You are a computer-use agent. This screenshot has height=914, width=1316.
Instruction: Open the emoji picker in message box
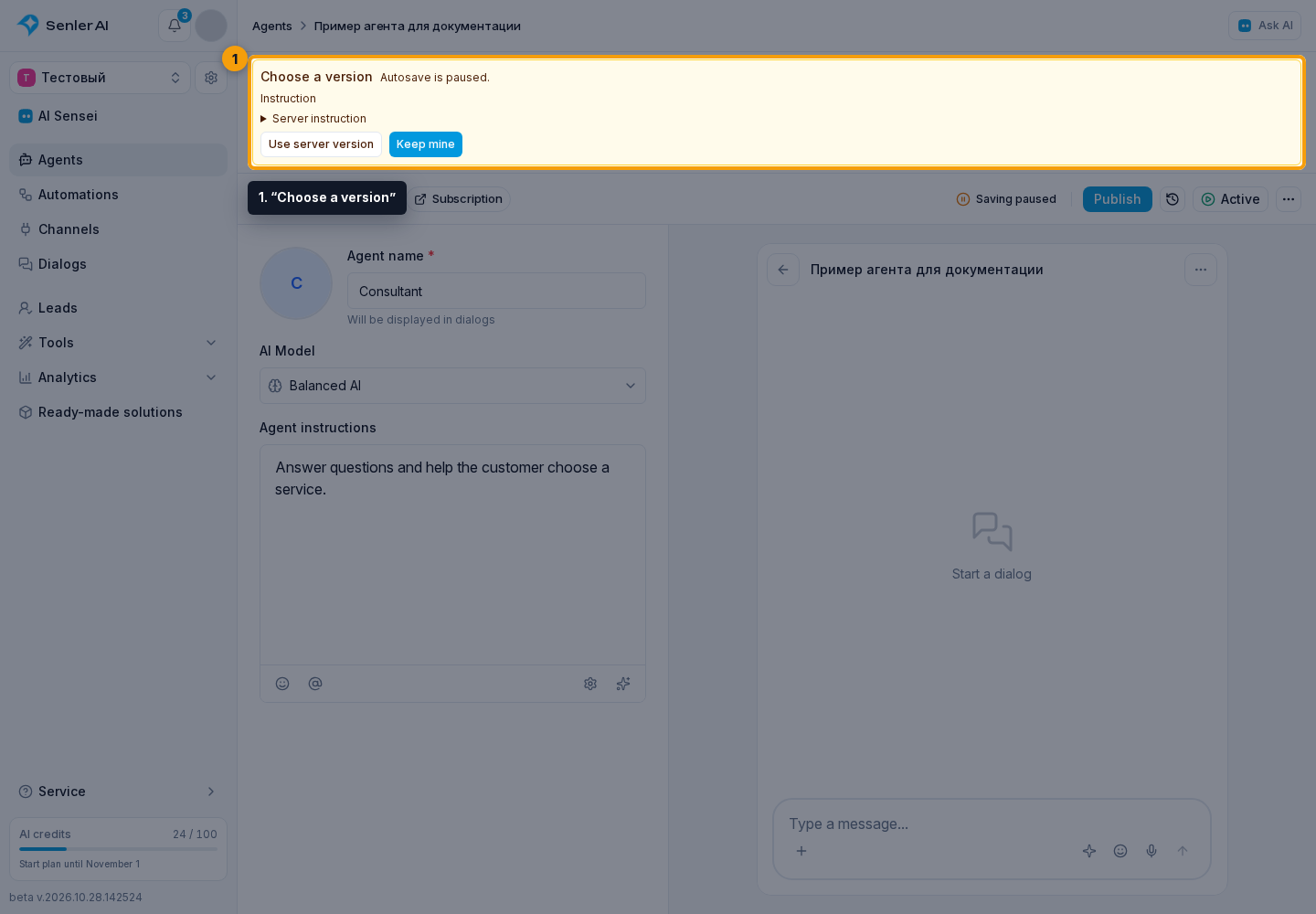1120,851
